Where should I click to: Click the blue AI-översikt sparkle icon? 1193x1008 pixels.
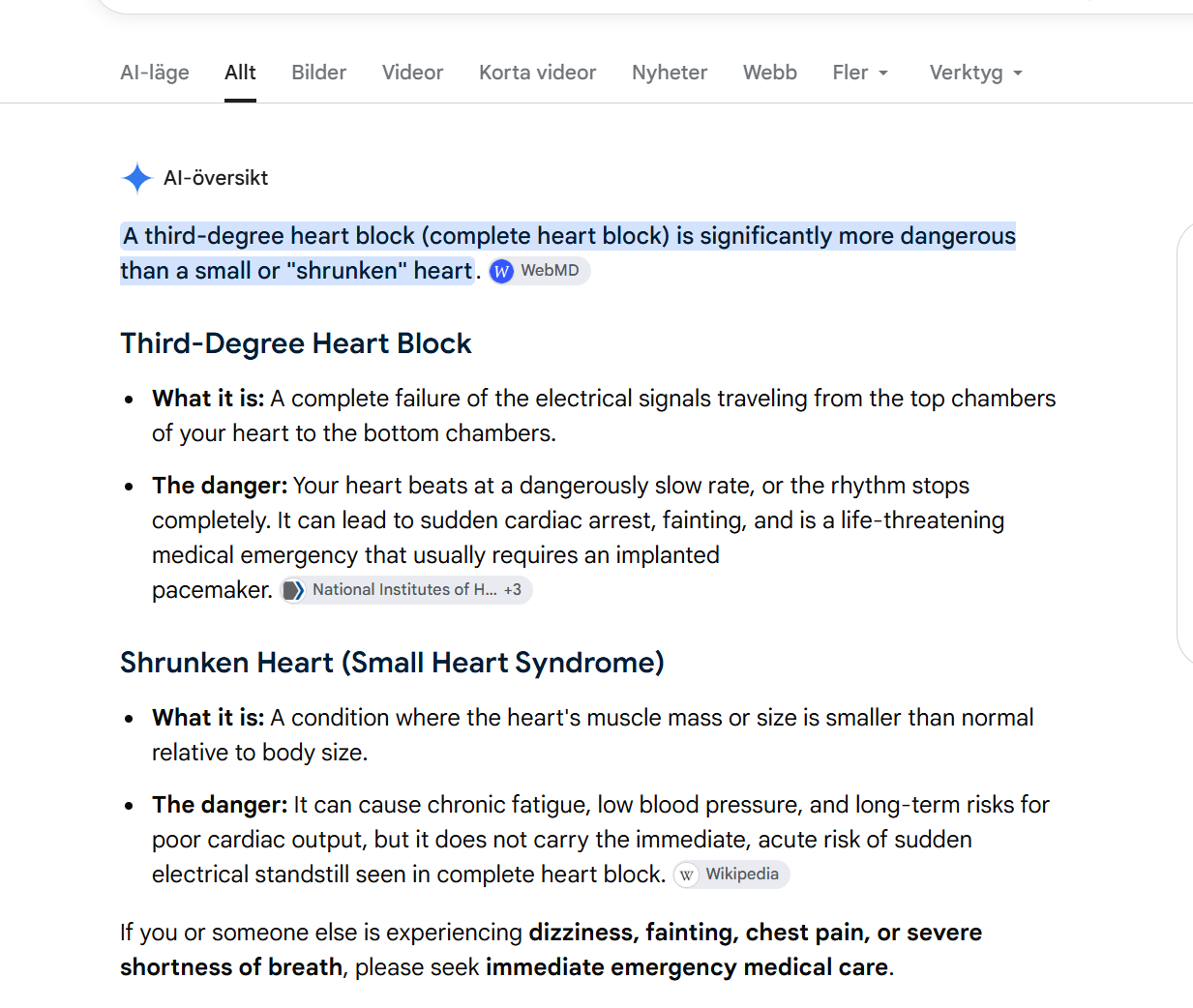tap(137, 178)
